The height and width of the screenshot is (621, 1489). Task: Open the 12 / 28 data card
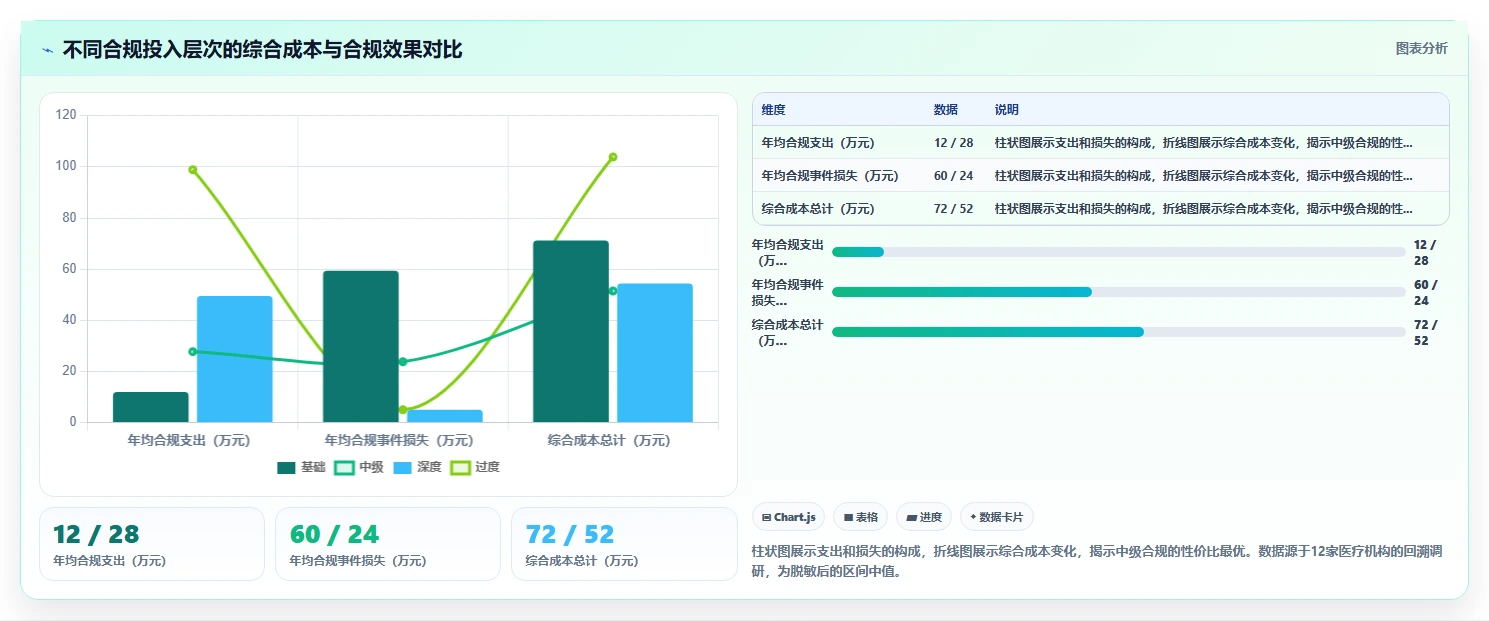coord(152,544)
